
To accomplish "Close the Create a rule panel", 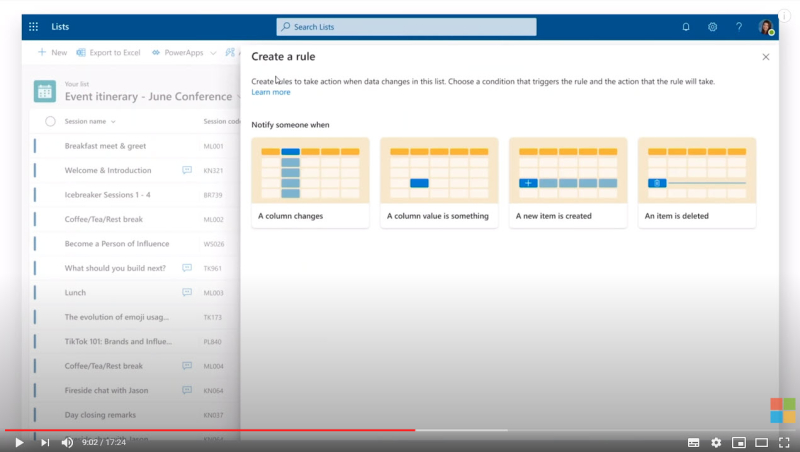I will click(x=766, y=57).
